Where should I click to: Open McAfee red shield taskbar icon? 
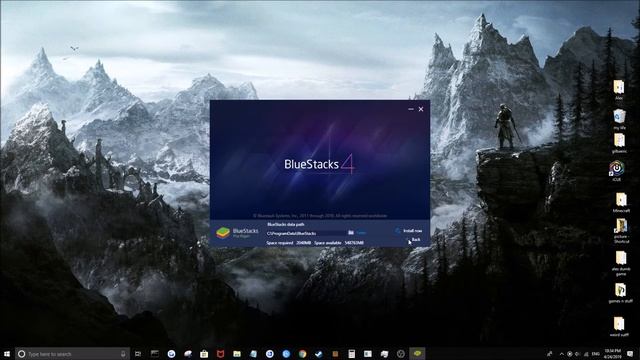click(220, 354)
